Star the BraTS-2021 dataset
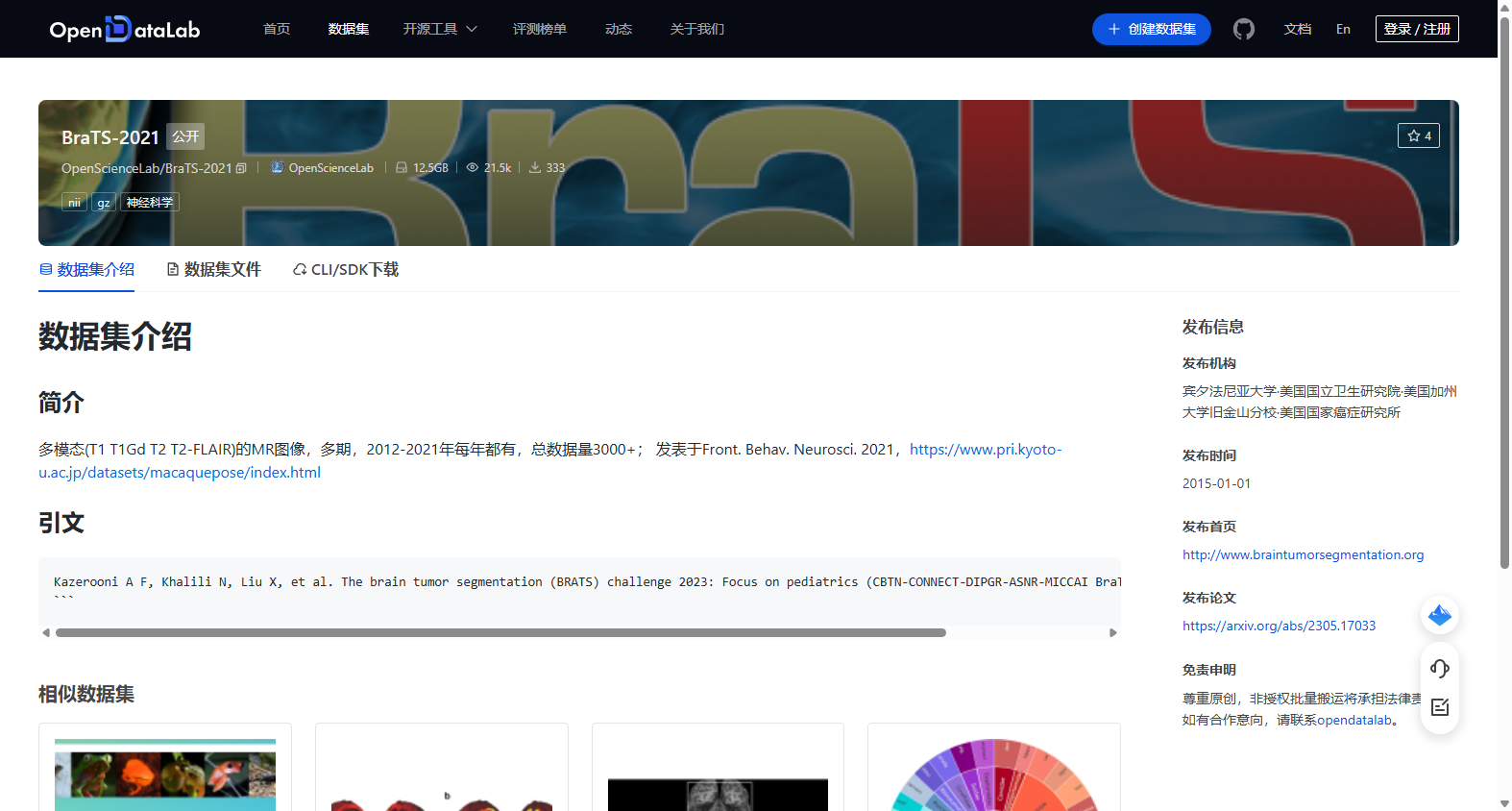1512x811 pixels. [1419, 135]
